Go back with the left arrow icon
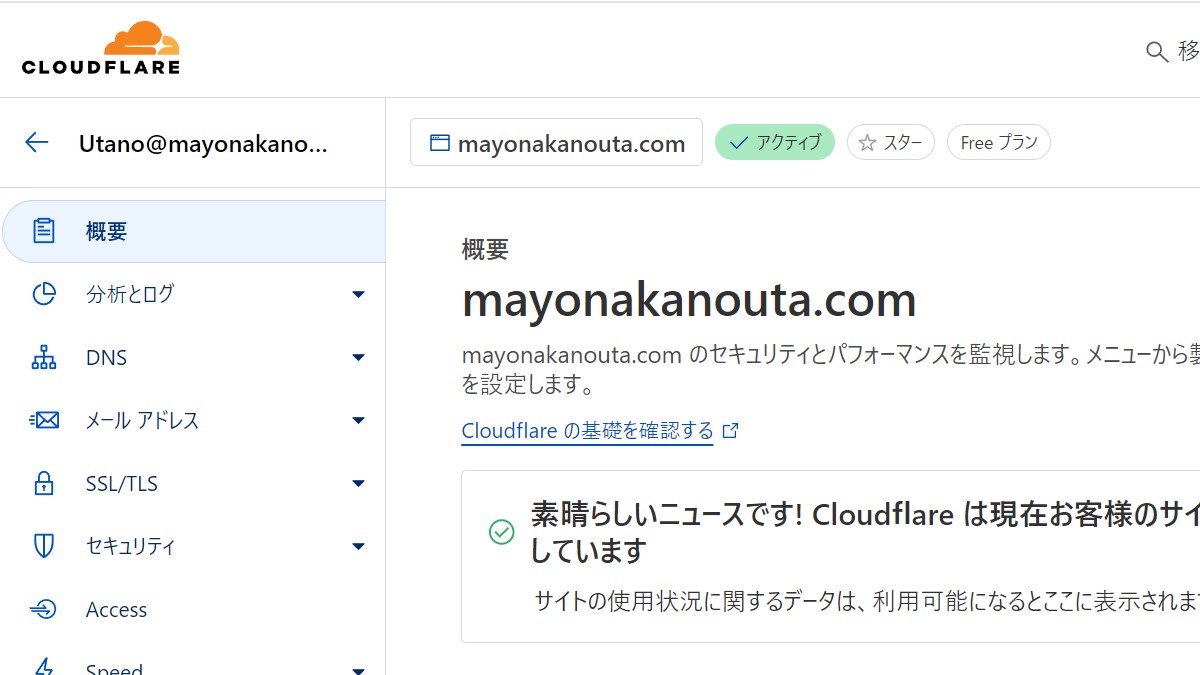The width and height of the screenshot is (1200, 675). (x=37, y=143)
